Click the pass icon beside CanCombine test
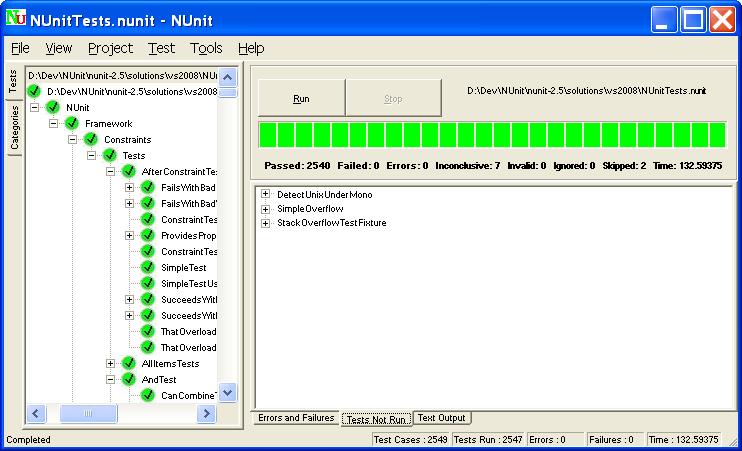Image resolution: width=742 pixels, height=451 pixels. (148, 395)
